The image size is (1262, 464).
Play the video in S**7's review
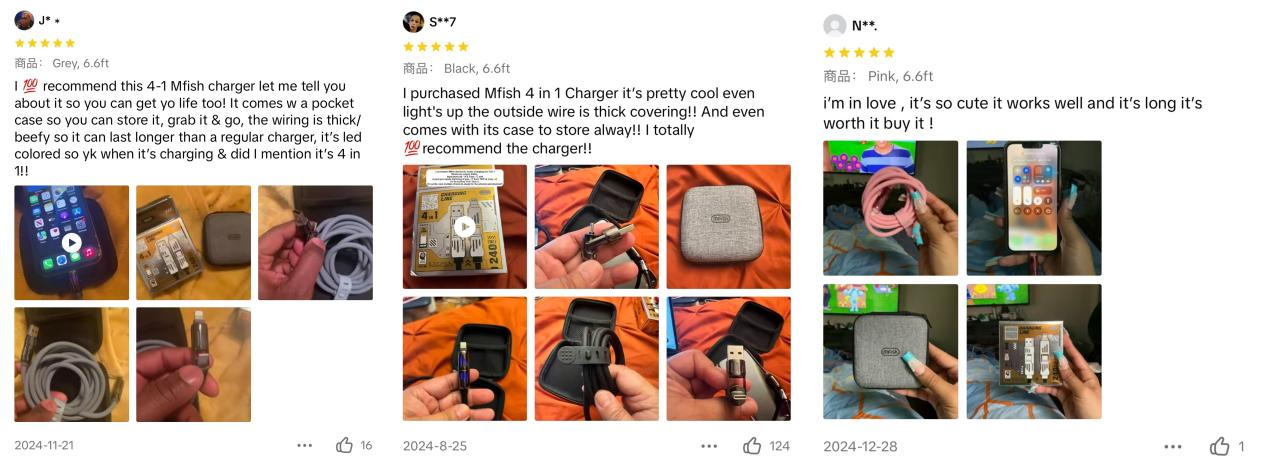pos(465,227)
